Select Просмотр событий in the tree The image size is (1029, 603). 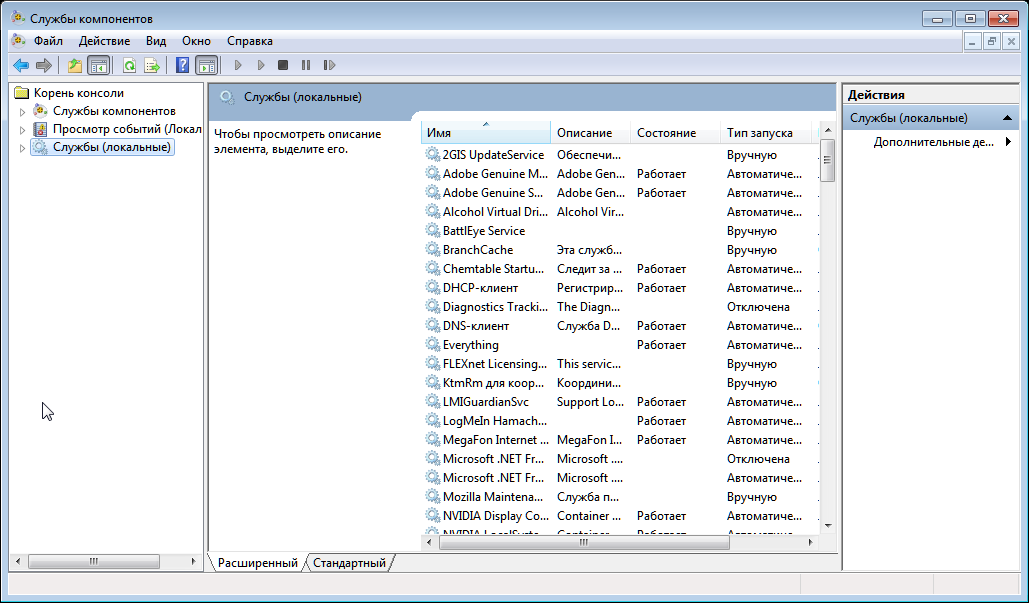127,129
